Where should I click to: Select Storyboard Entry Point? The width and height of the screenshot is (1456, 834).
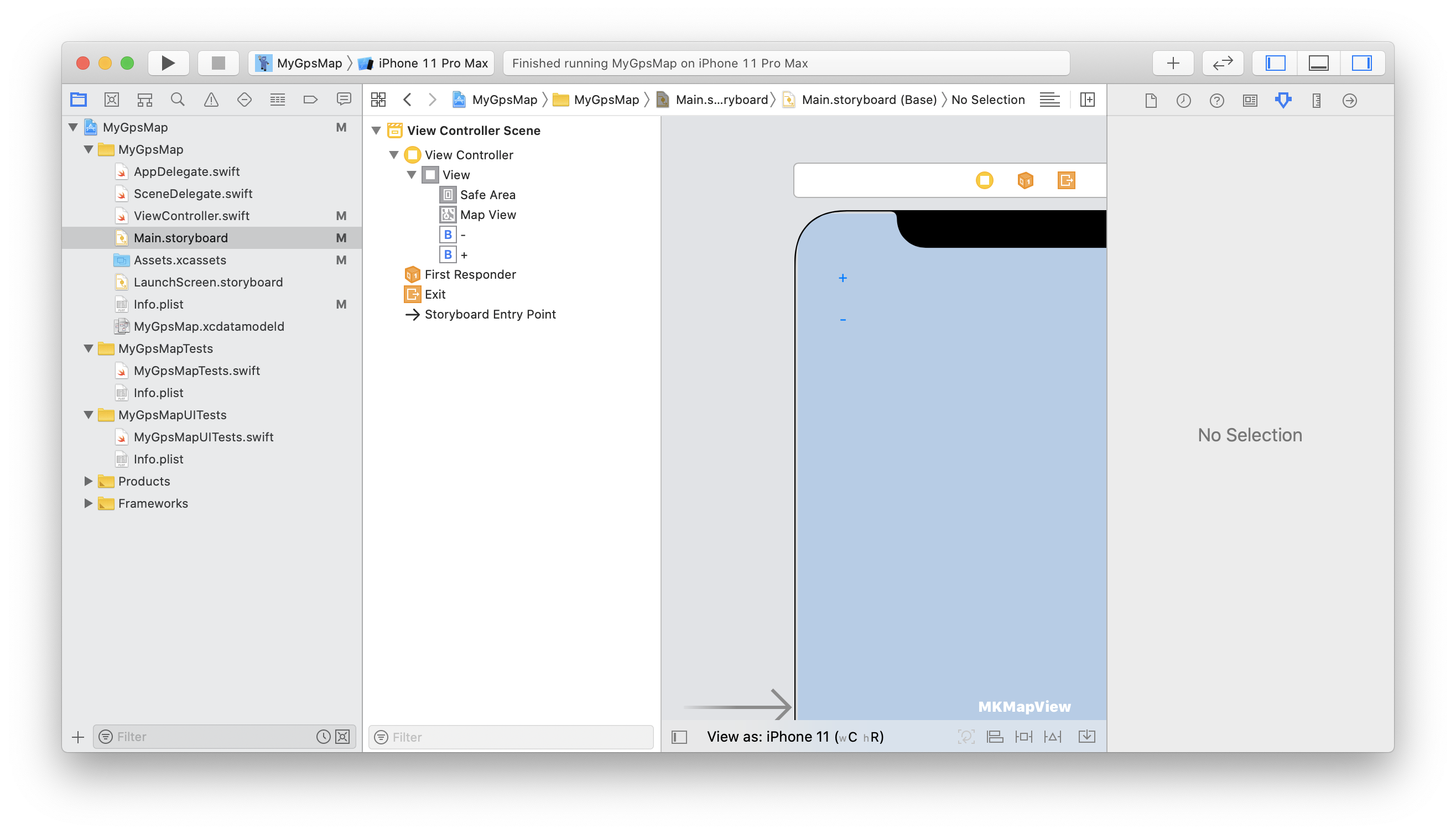point(490,315)
